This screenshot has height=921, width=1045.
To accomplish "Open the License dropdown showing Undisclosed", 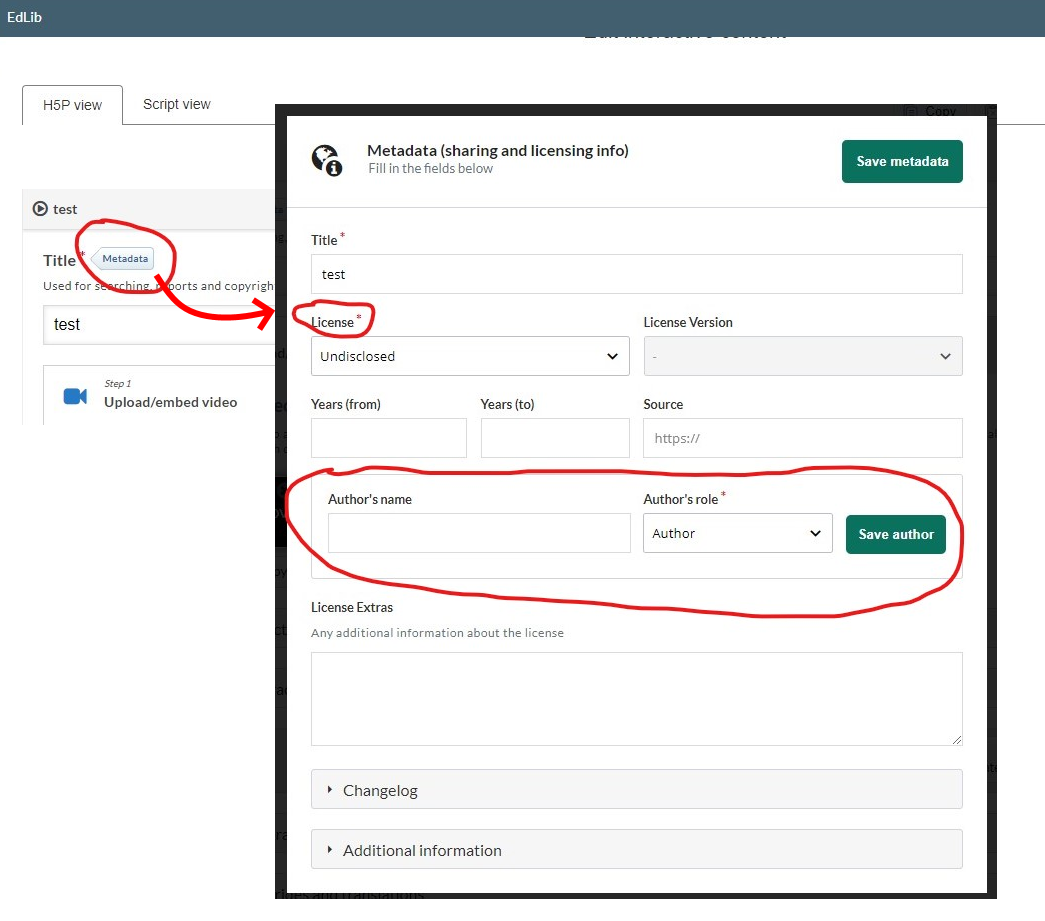I will tap(470, 356).
